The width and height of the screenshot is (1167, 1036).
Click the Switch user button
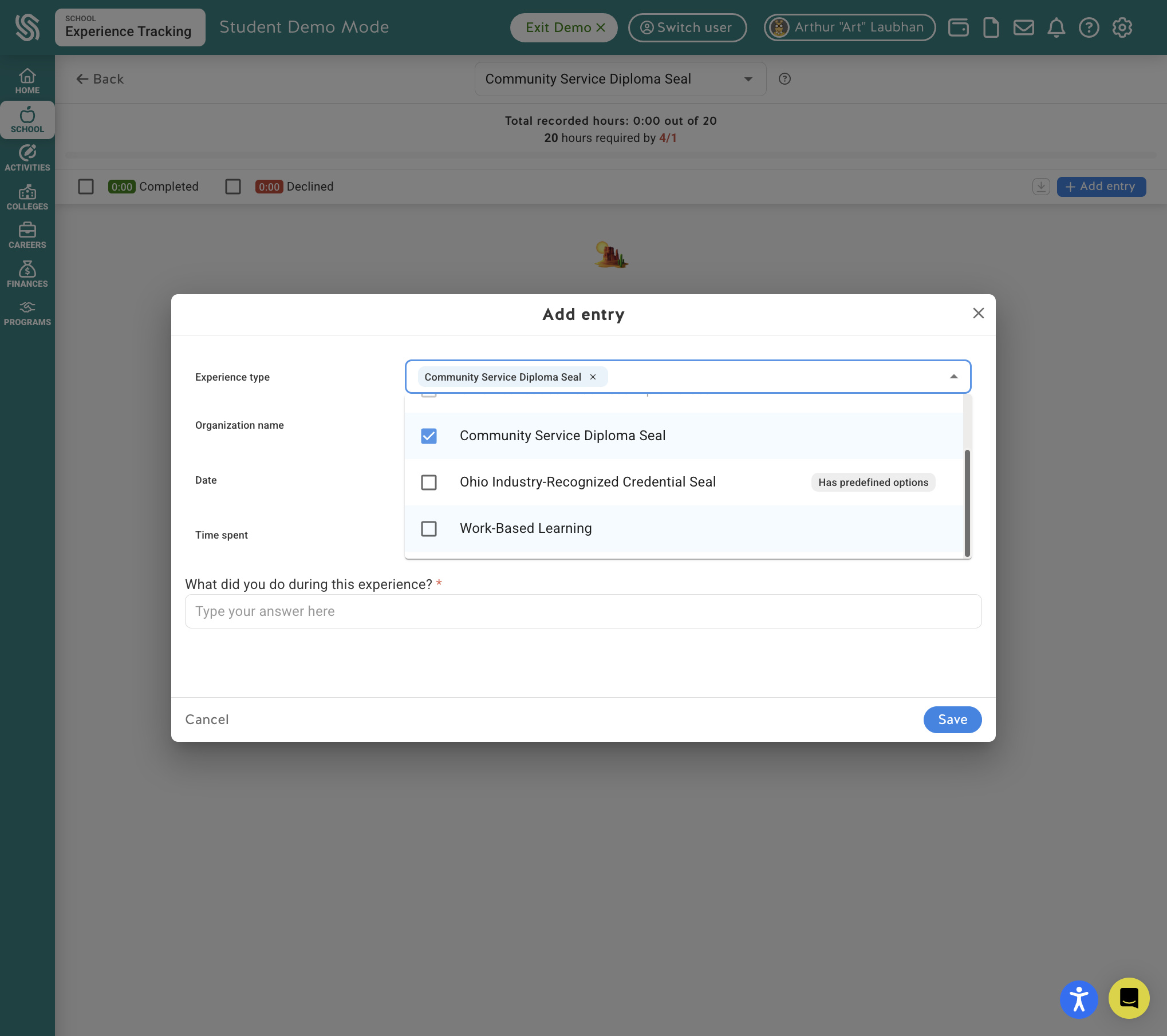pos(687,27)
